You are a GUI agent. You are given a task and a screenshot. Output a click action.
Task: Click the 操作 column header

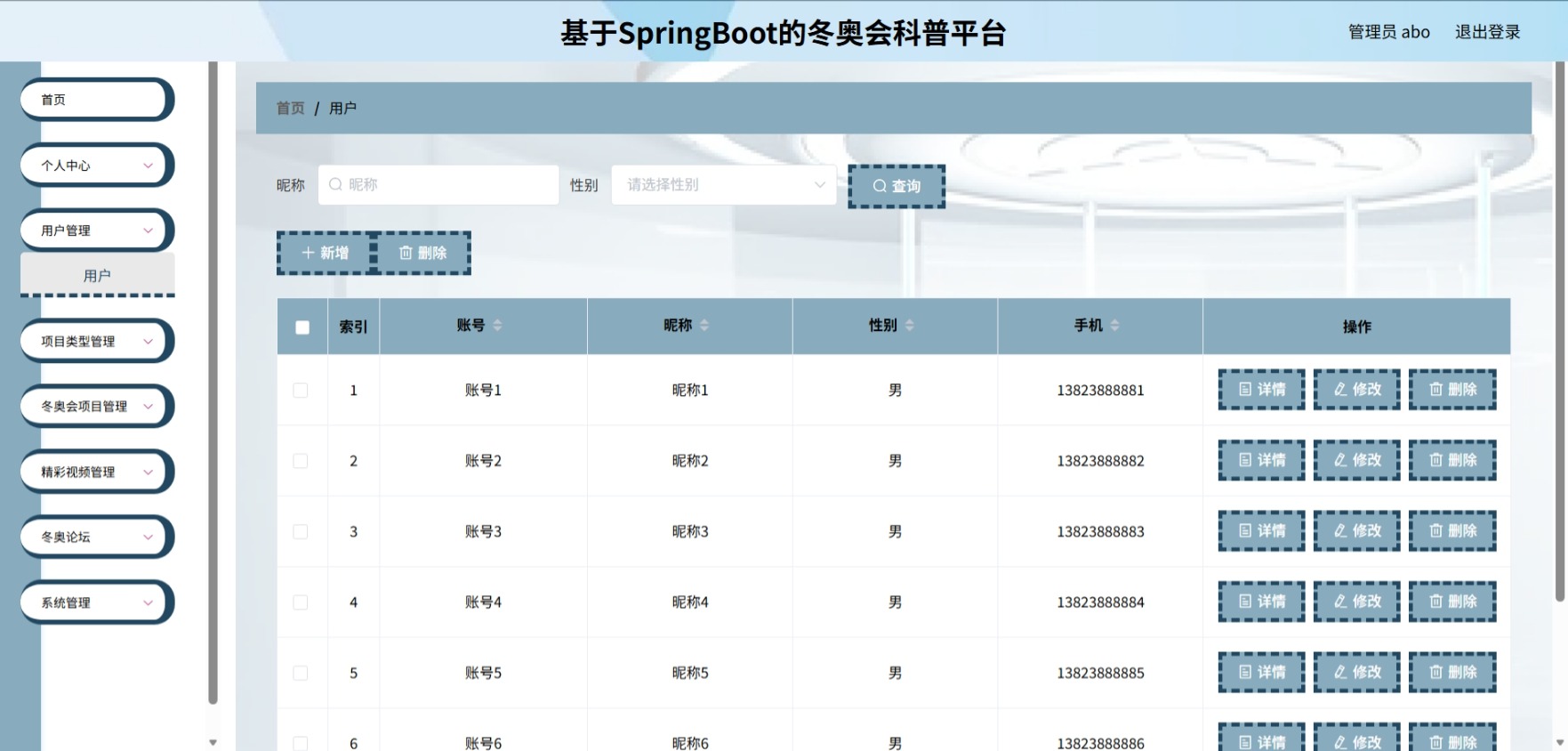1356,327
